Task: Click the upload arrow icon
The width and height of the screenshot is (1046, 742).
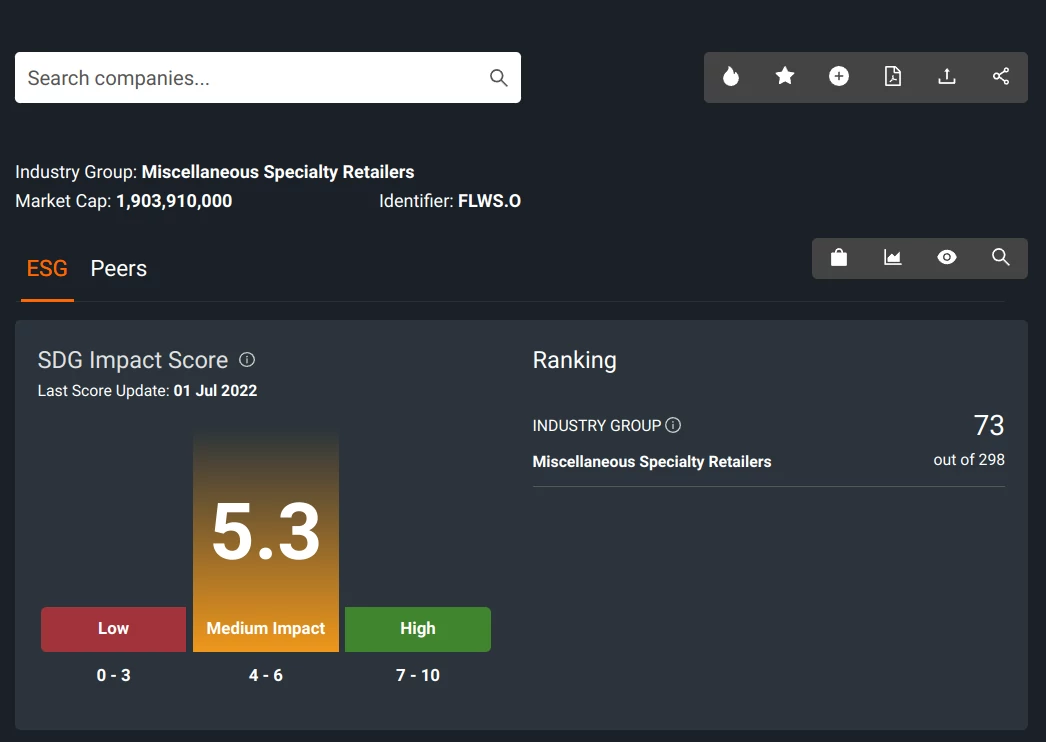Action: click(947, 77)
